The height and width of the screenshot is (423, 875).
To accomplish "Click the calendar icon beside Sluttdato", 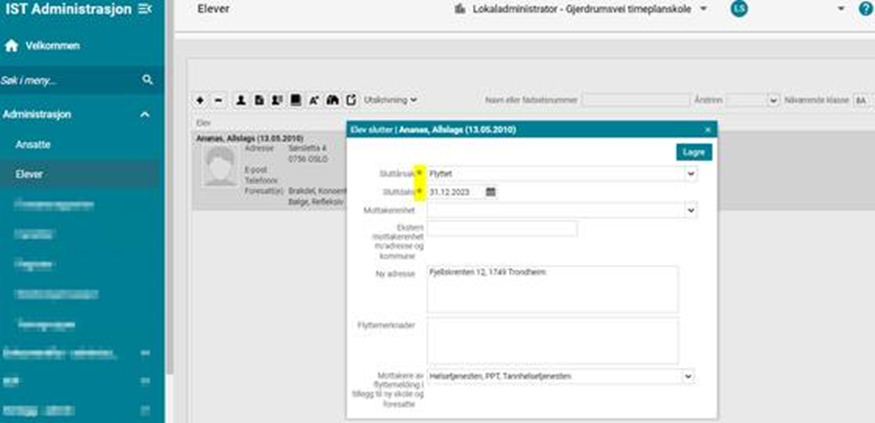I will [491, 192].
